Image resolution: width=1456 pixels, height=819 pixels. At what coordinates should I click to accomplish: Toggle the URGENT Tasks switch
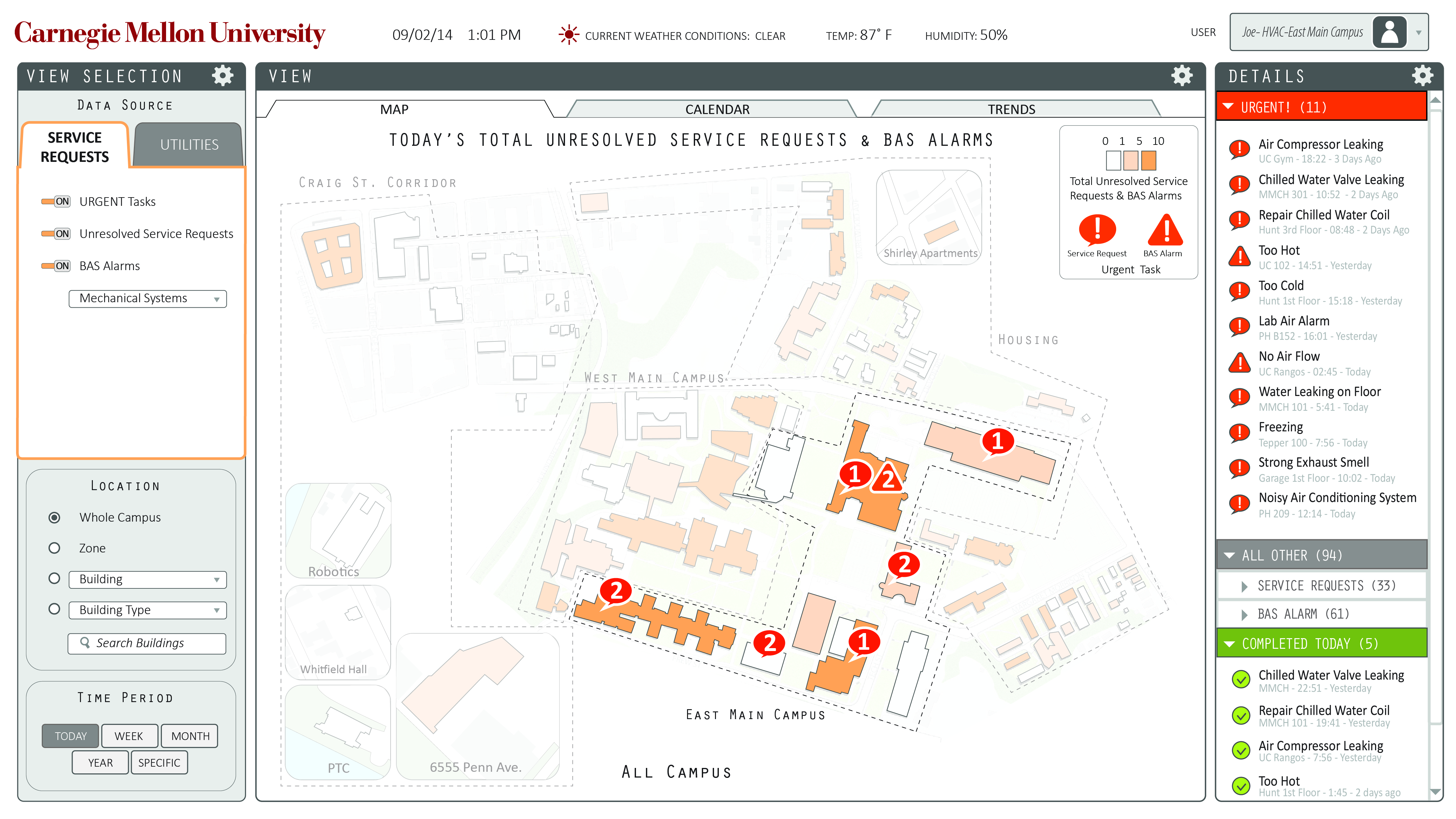56,201
